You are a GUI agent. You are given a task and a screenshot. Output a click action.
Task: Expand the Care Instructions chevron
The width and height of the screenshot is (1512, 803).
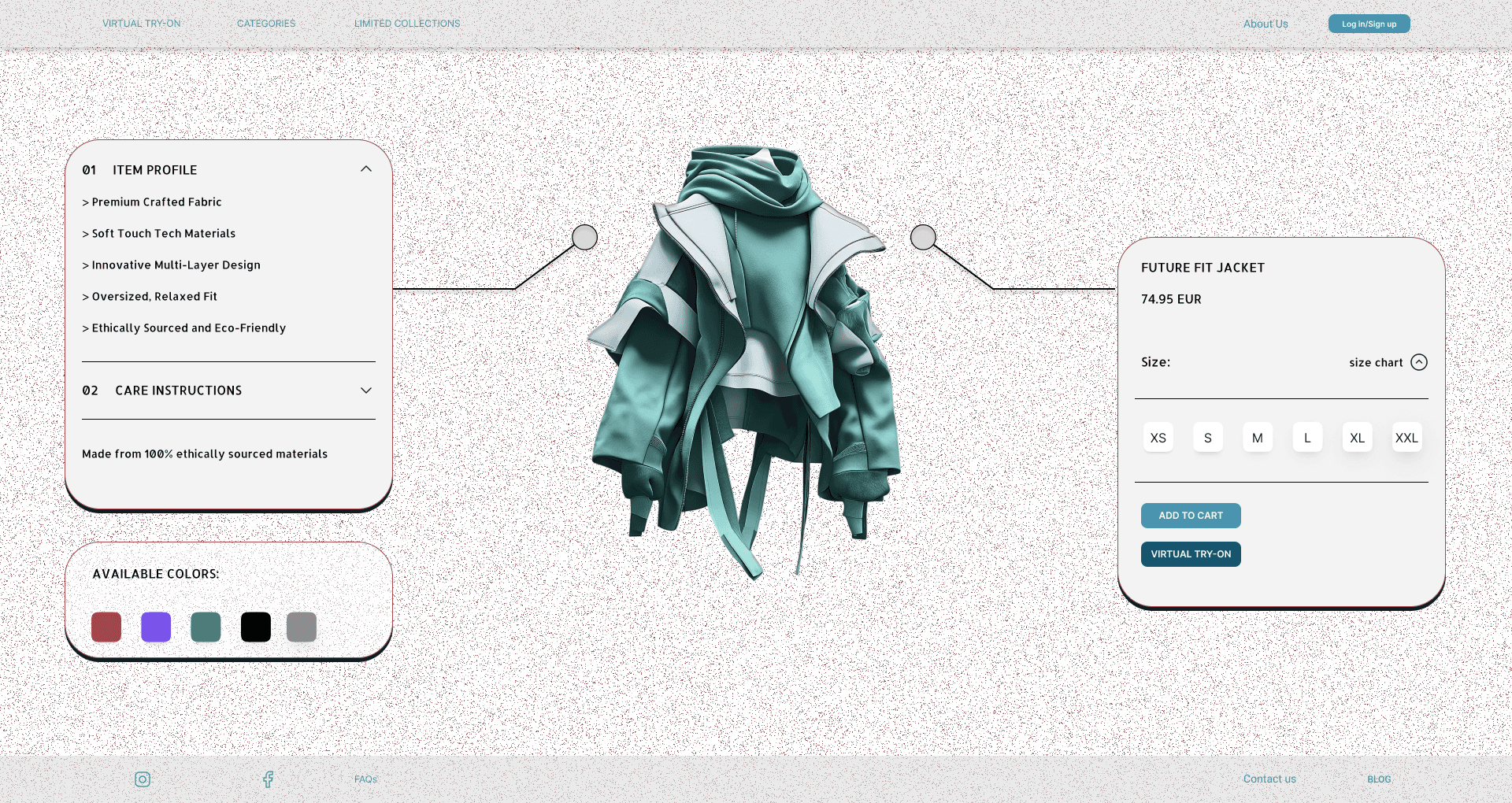[366, 390]
